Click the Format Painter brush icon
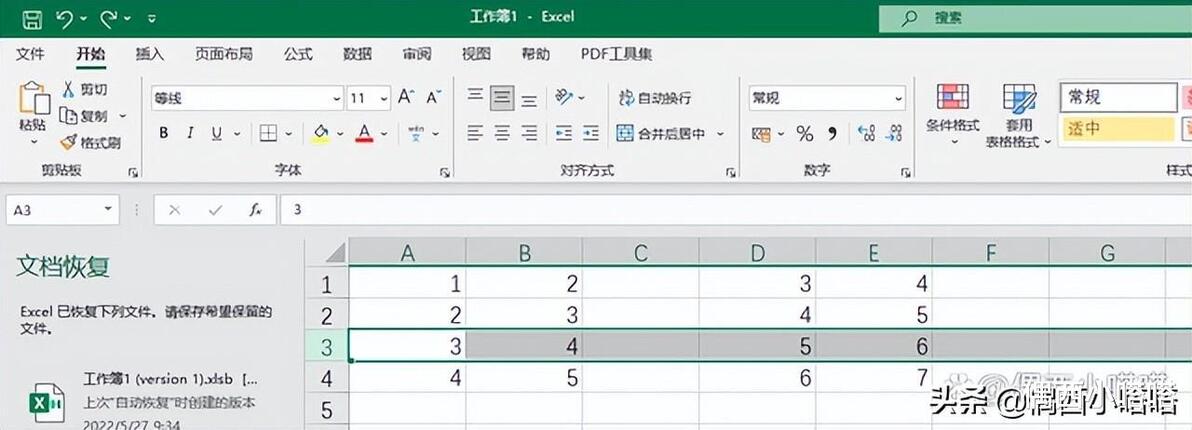Screen dimensions: 1192x430 click(69, 142)
